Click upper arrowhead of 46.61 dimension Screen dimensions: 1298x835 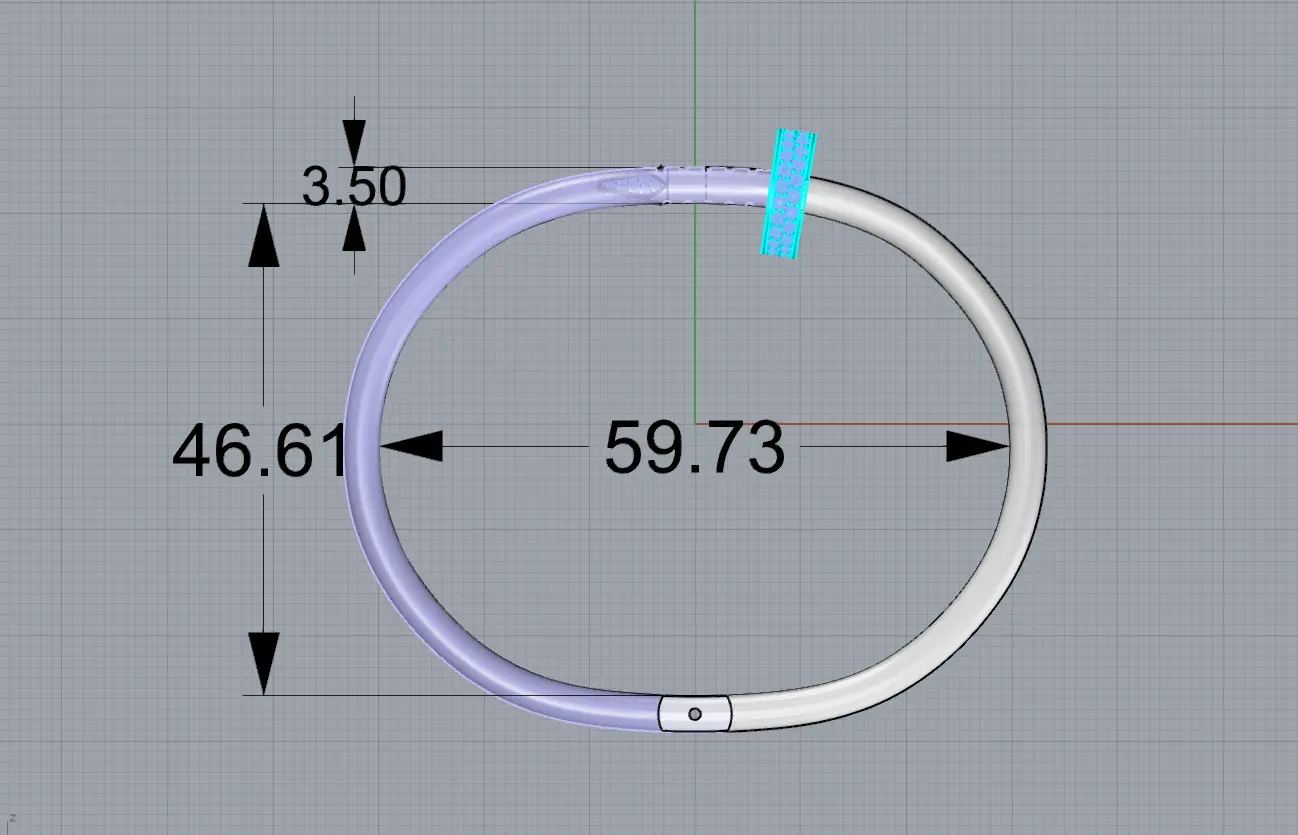tap(264, 239)
